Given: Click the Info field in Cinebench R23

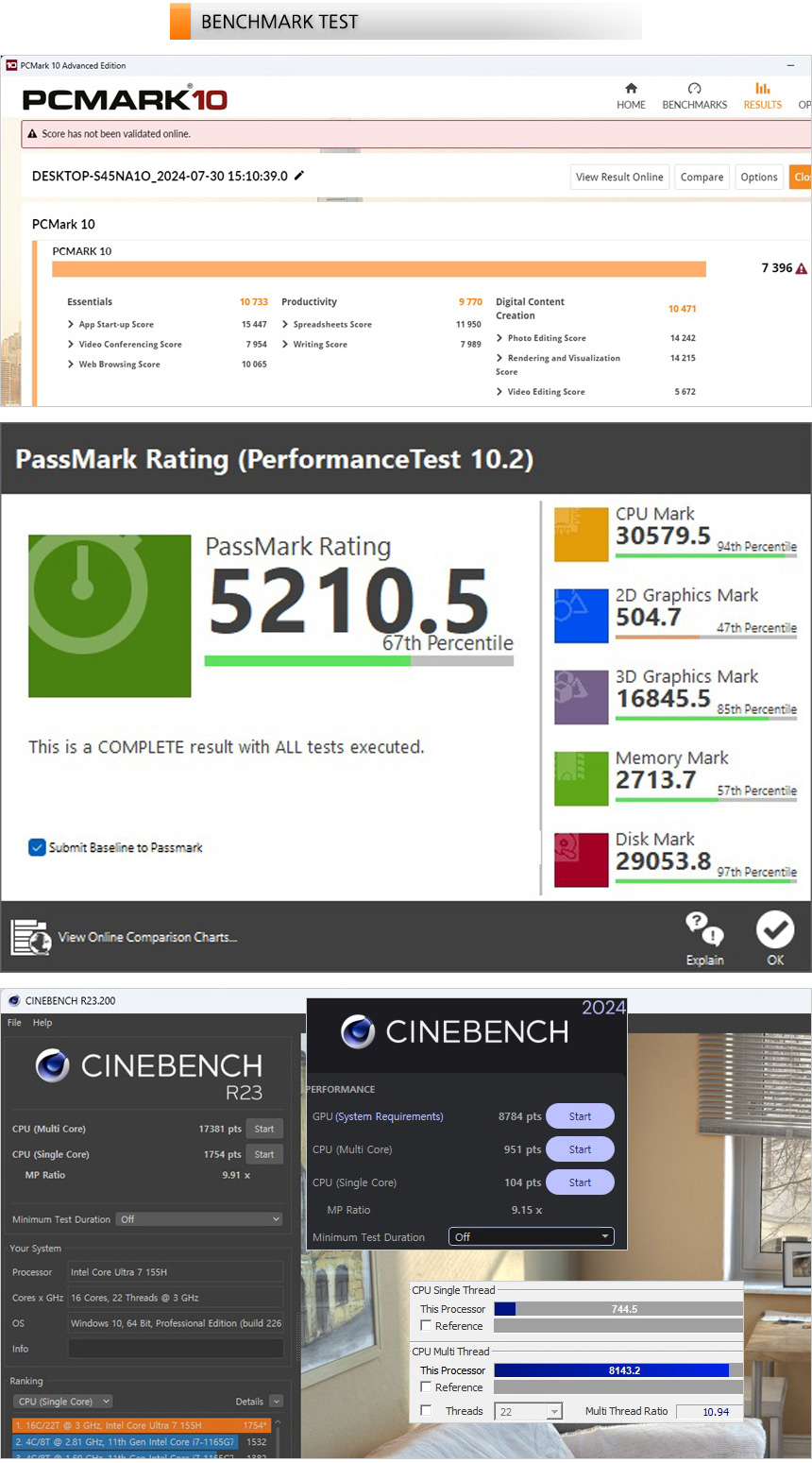Looking at the screenshot, I should pos(176,1349).
